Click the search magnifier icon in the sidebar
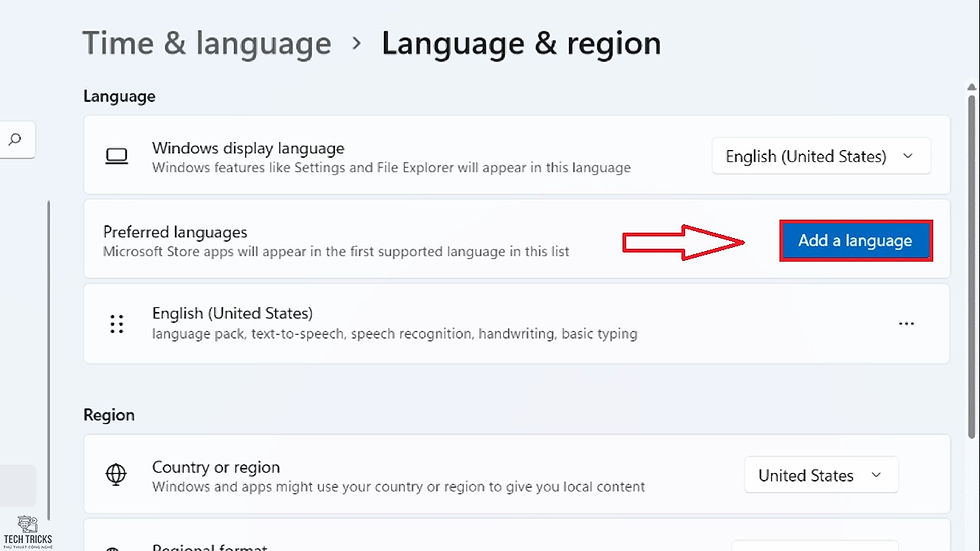This screenshot has height=551, width=980. click(x=15, y=139)
